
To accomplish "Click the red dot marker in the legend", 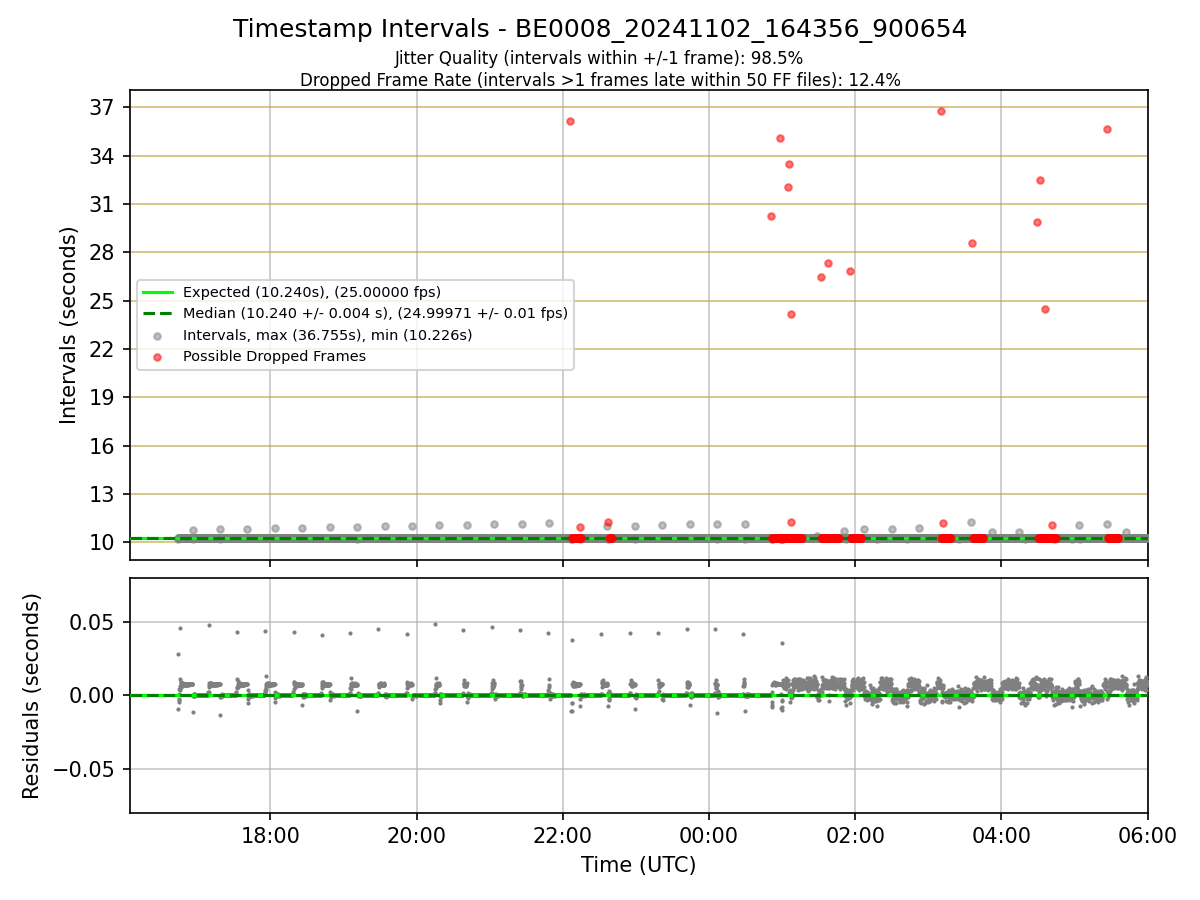I will click(x=158, y=356).
